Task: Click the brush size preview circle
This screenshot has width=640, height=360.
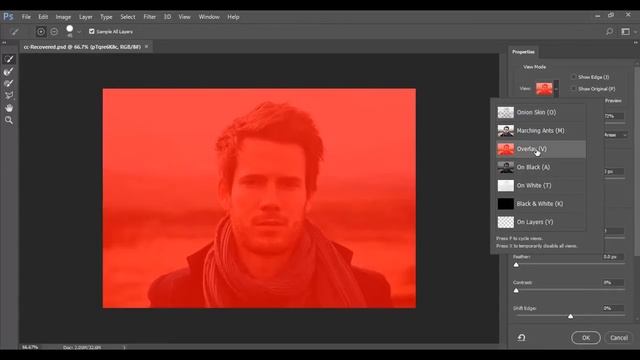Action: click(x=69, y=29)
